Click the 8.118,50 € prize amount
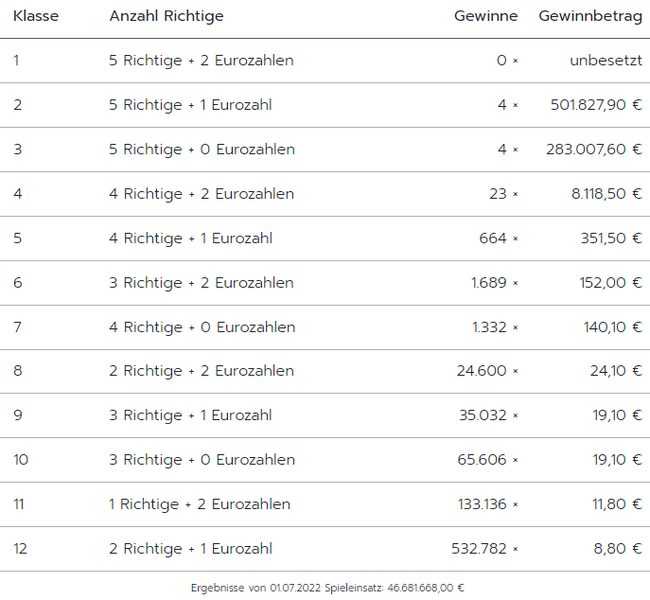 606,194
